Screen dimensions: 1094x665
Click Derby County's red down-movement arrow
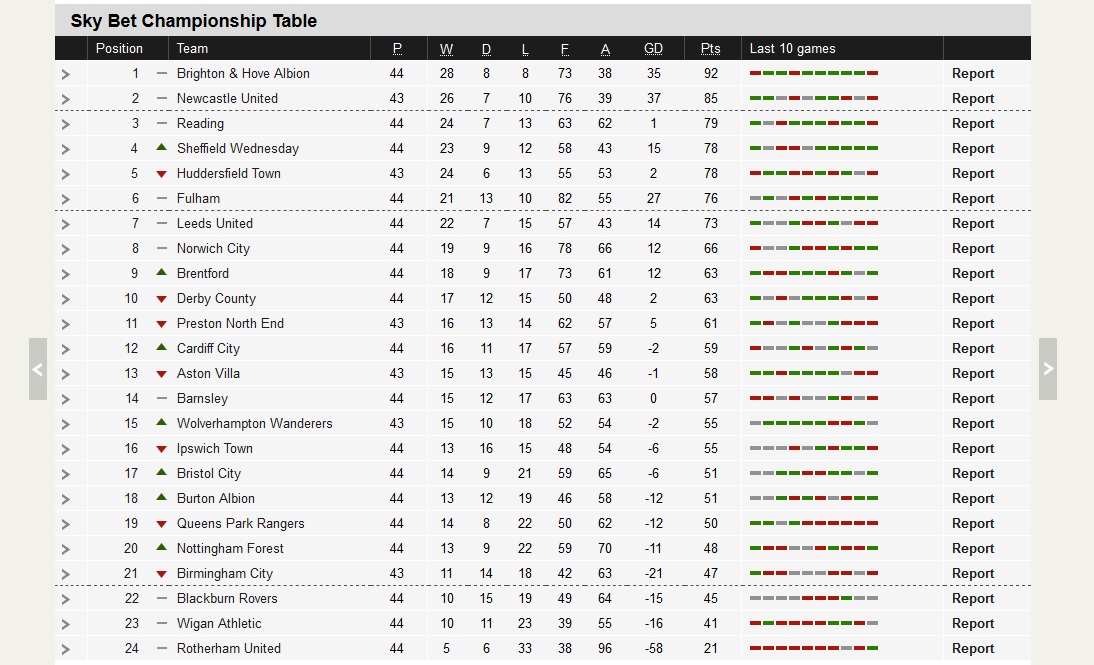point(161,299)
